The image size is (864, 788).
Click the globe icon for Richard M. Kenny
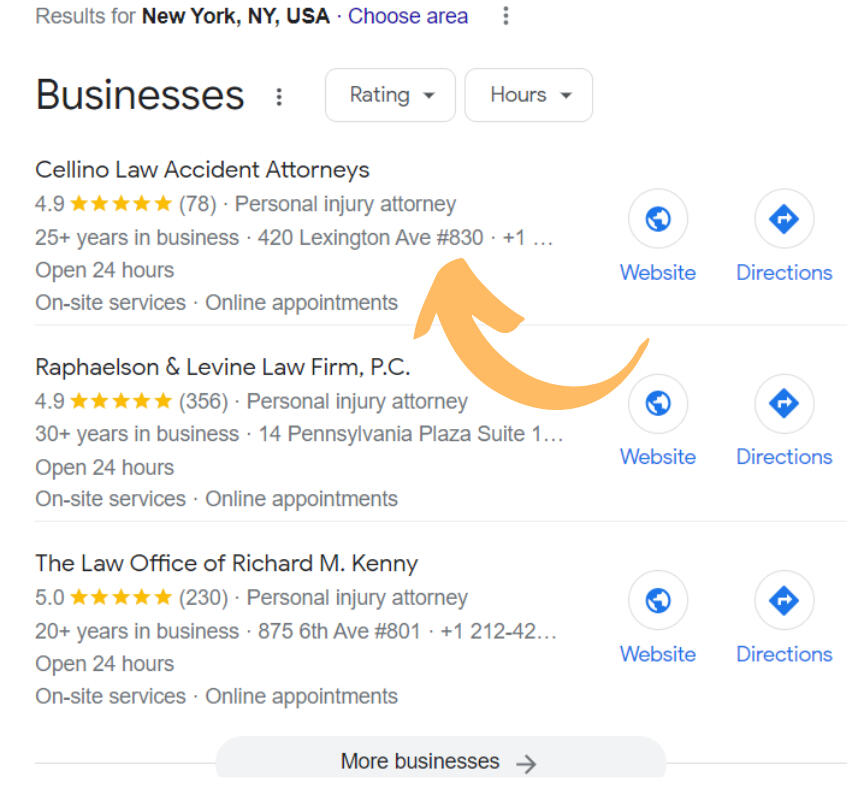[657, 600]
